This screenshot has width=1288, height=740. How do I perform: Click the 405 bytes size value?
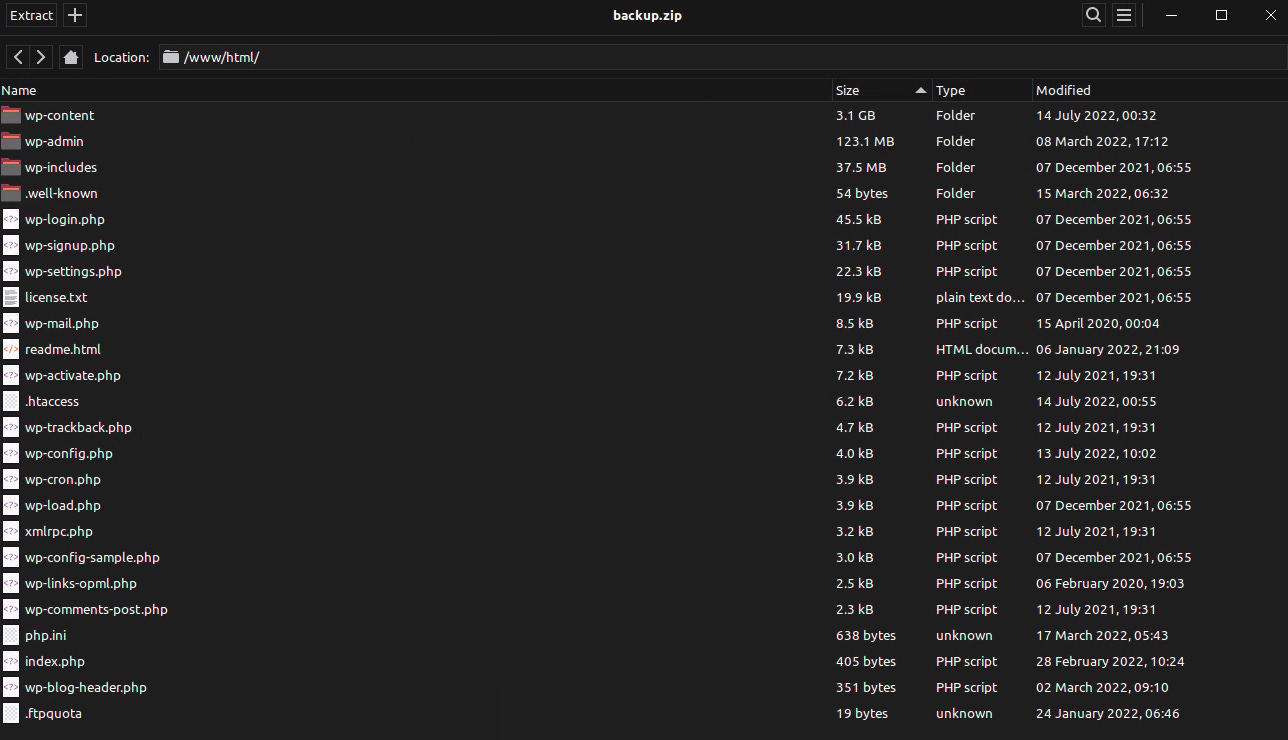pyautogui.click(x=866, y=661)
